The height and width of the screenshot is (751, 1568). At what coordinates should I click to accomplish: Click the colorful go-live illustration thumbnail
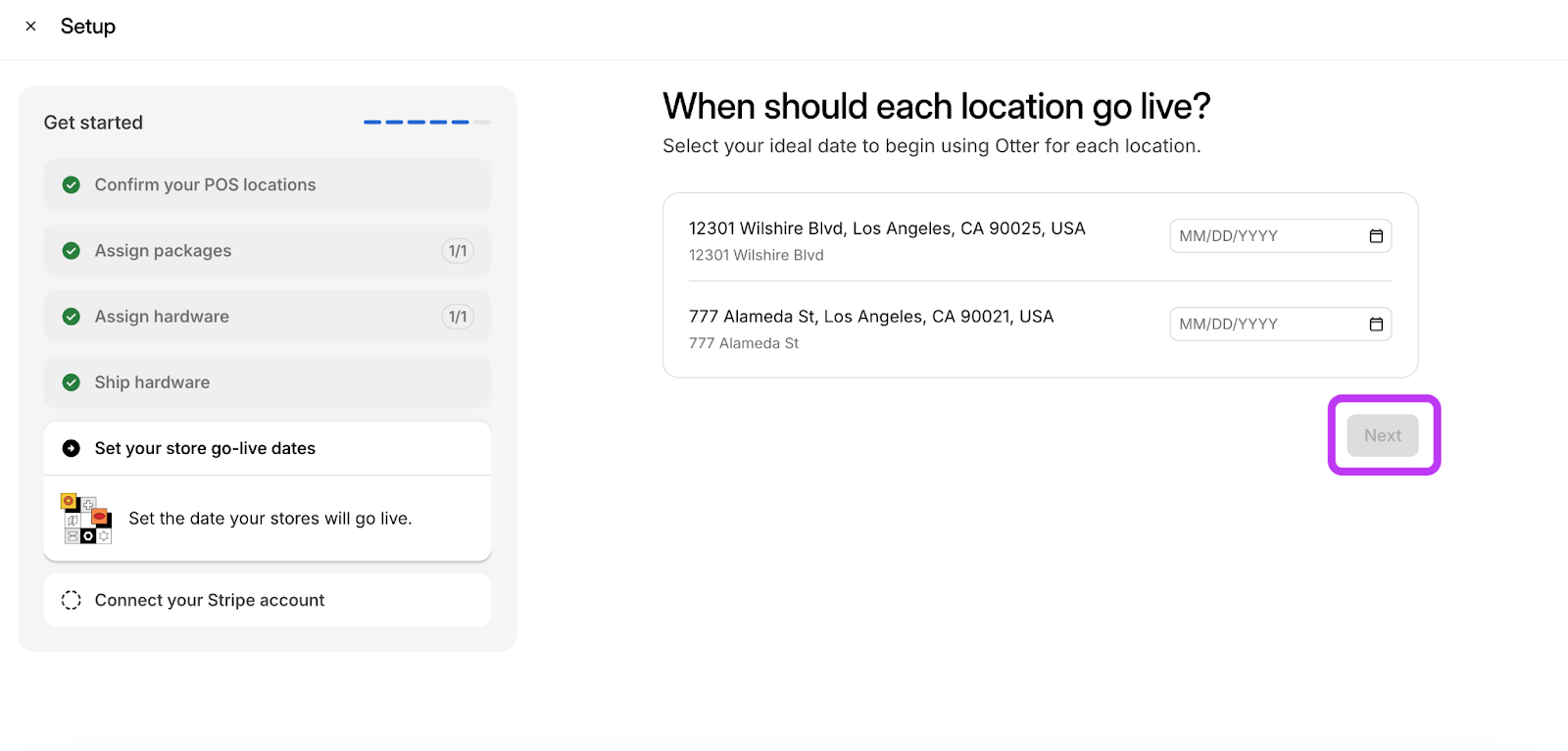(86, 519)
